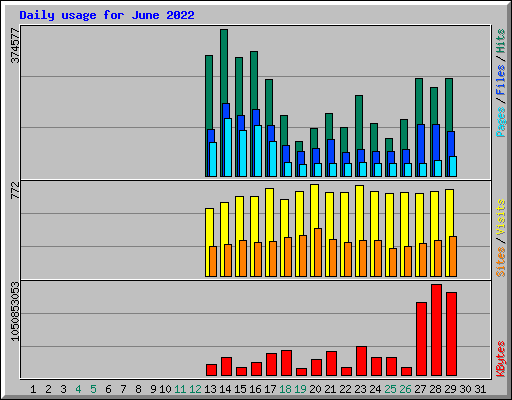Click the red 'KBytes' legend label
The image size is (512, 400).
[x=501, y=359]
